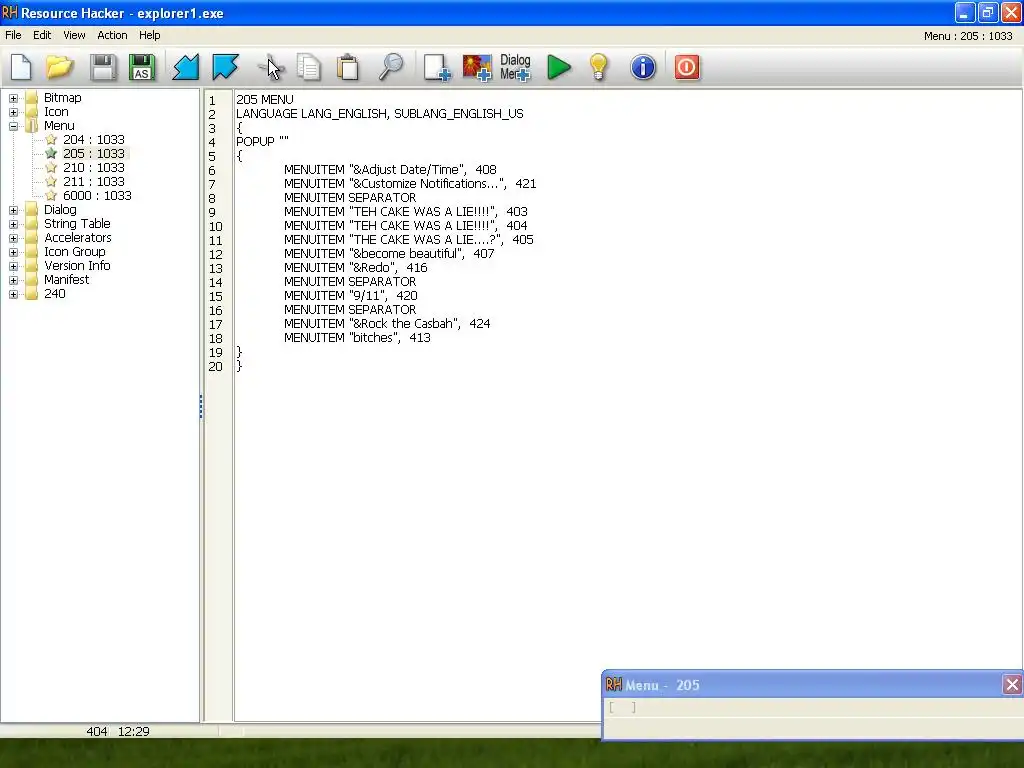Click the blue info icon
This screenshot has height=768, width=1024.
tap(643, 67)
